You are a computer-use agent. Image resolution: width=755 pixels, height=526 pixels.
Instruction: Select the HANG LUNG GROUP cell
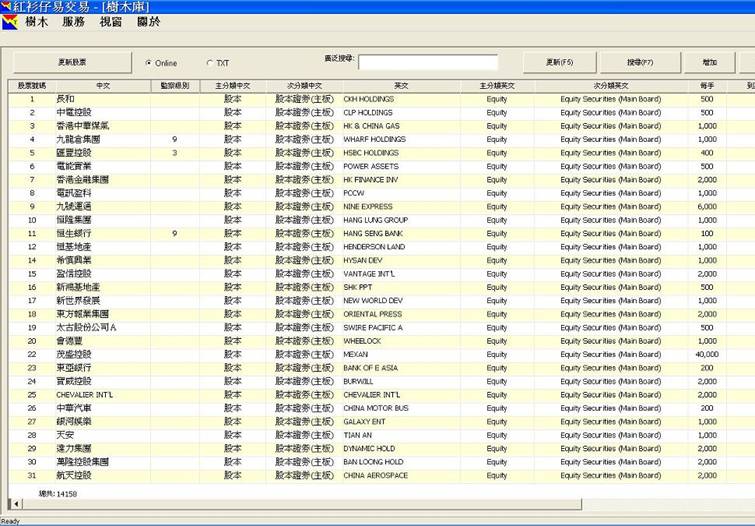(401, 220)
